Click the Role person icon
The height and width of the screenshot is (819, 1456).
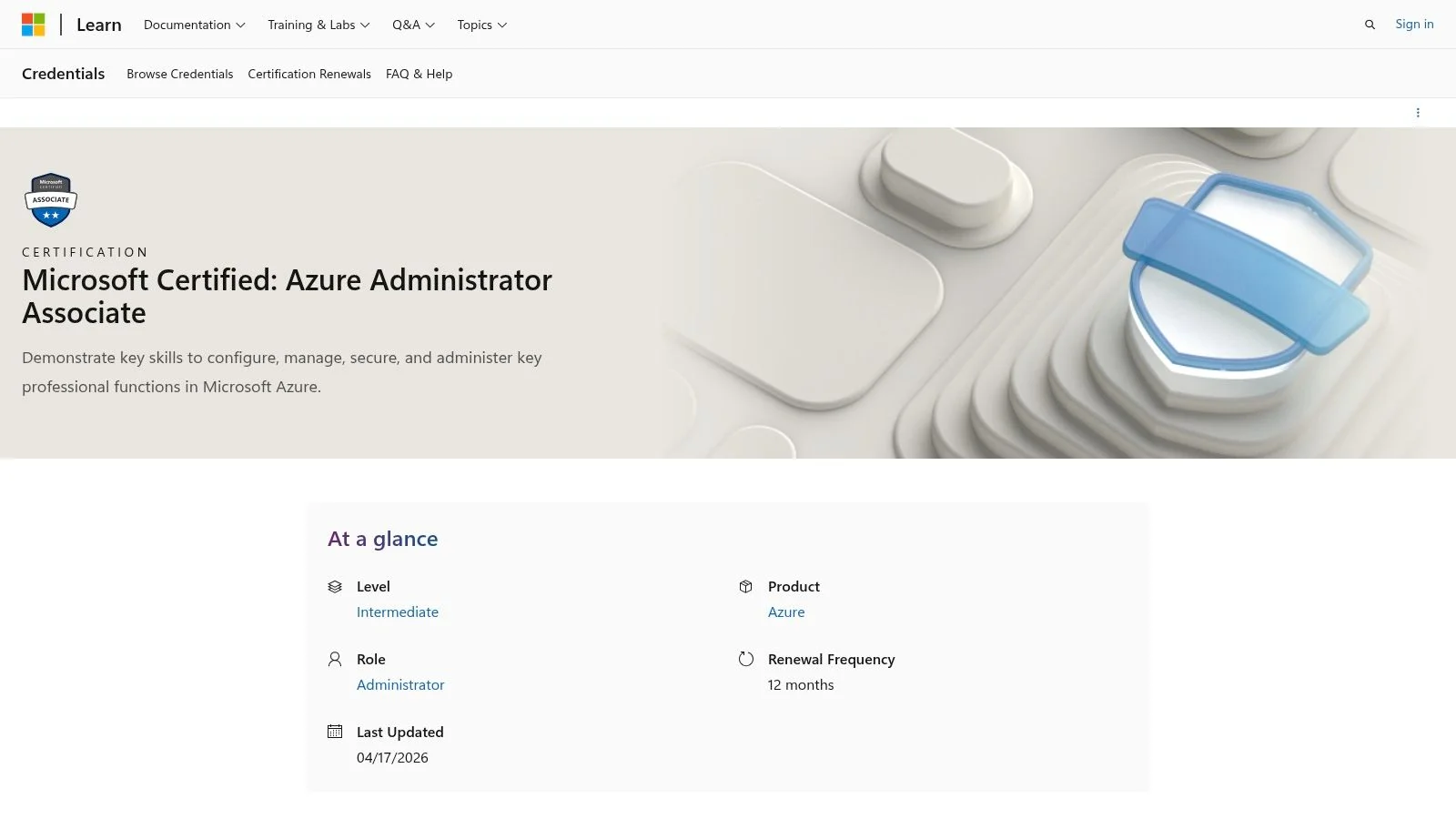pos(335,660)
